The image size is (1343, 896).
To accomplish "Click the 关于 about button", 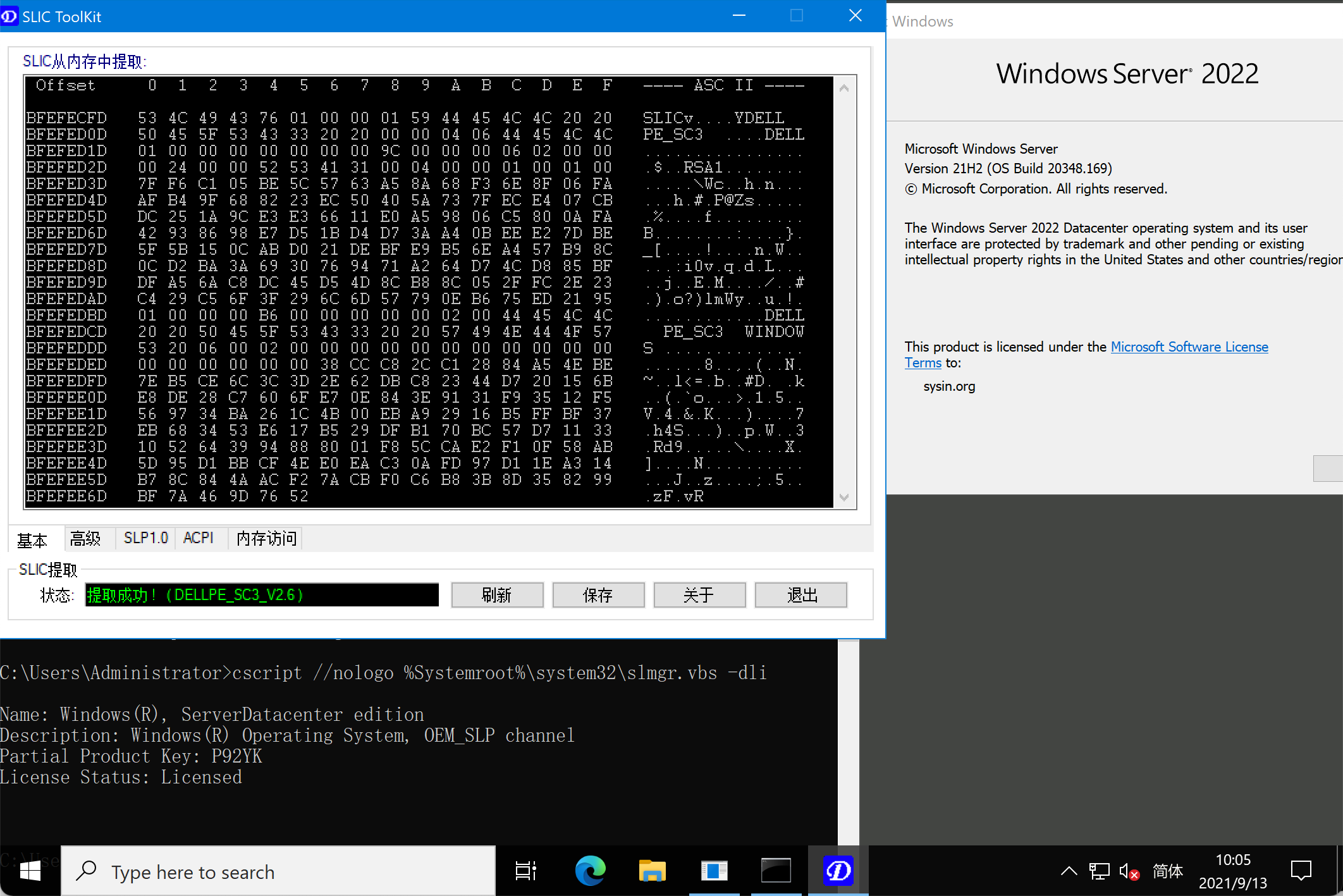I will point(699,595).
